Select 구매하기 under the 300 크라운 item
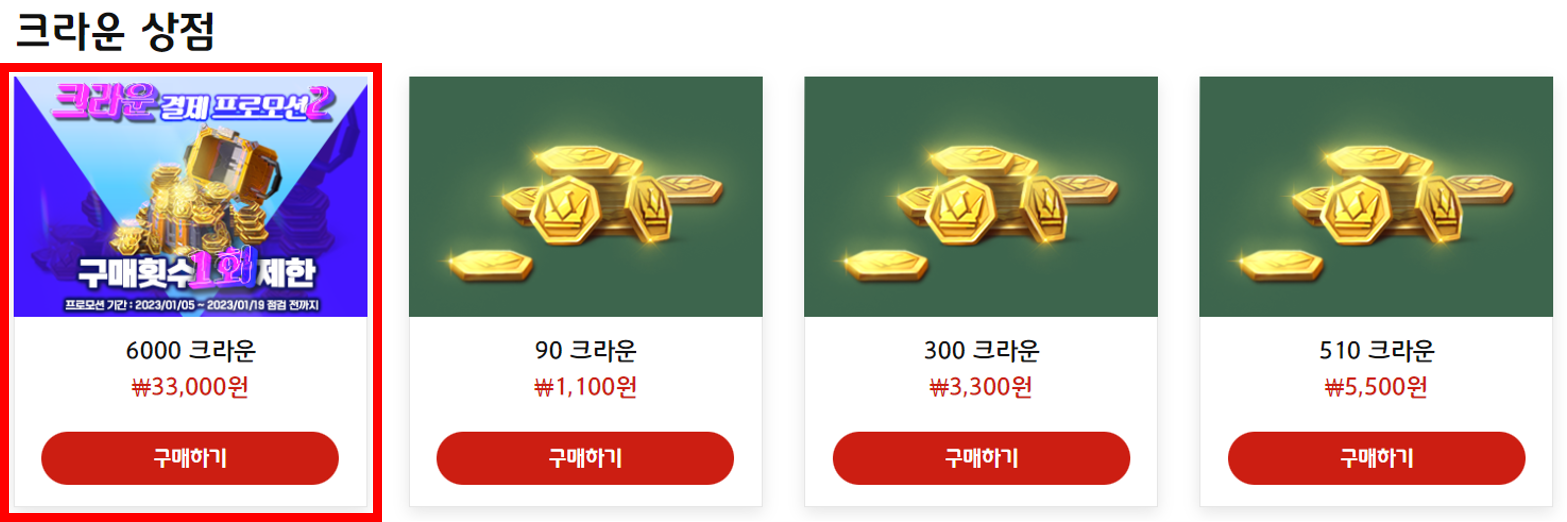This screenshot has width=1567, height=522. point(981,458)
